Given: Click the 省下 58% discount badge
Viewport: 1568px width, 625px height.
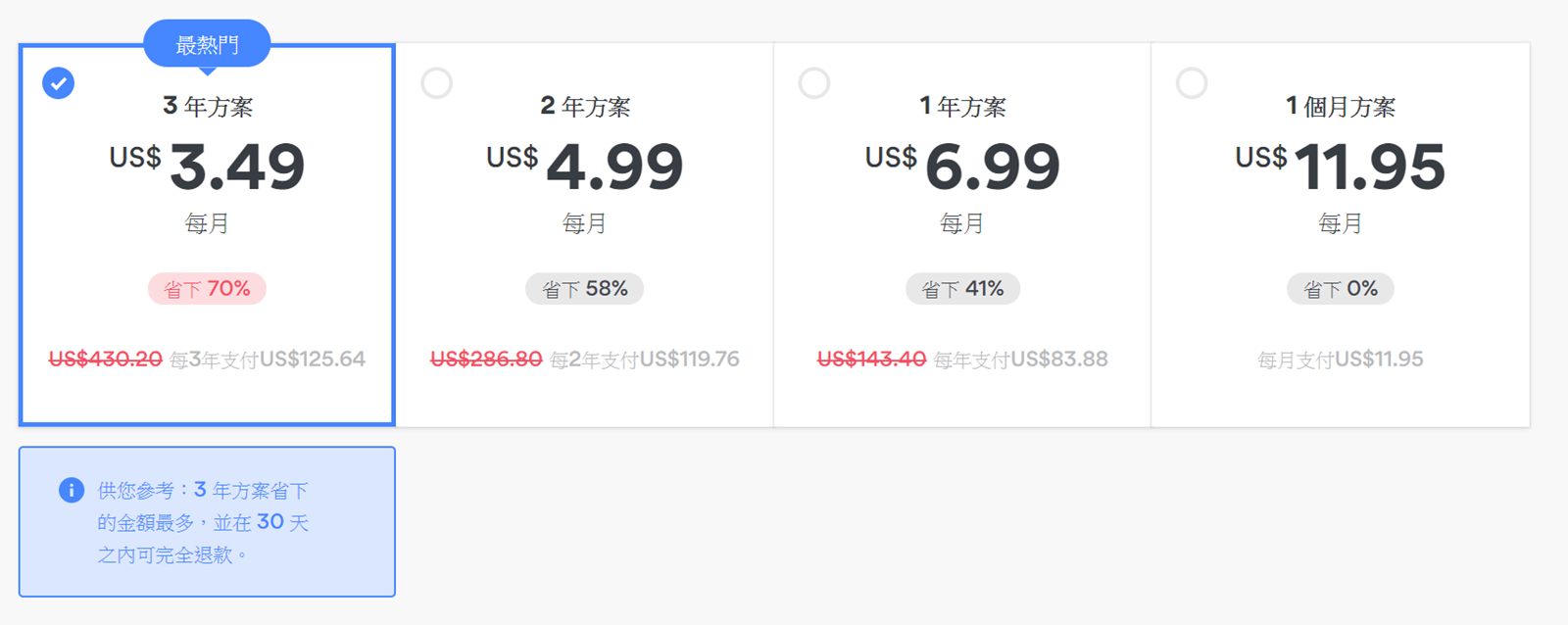Looking at the screenshot, I should coord(585,289).
